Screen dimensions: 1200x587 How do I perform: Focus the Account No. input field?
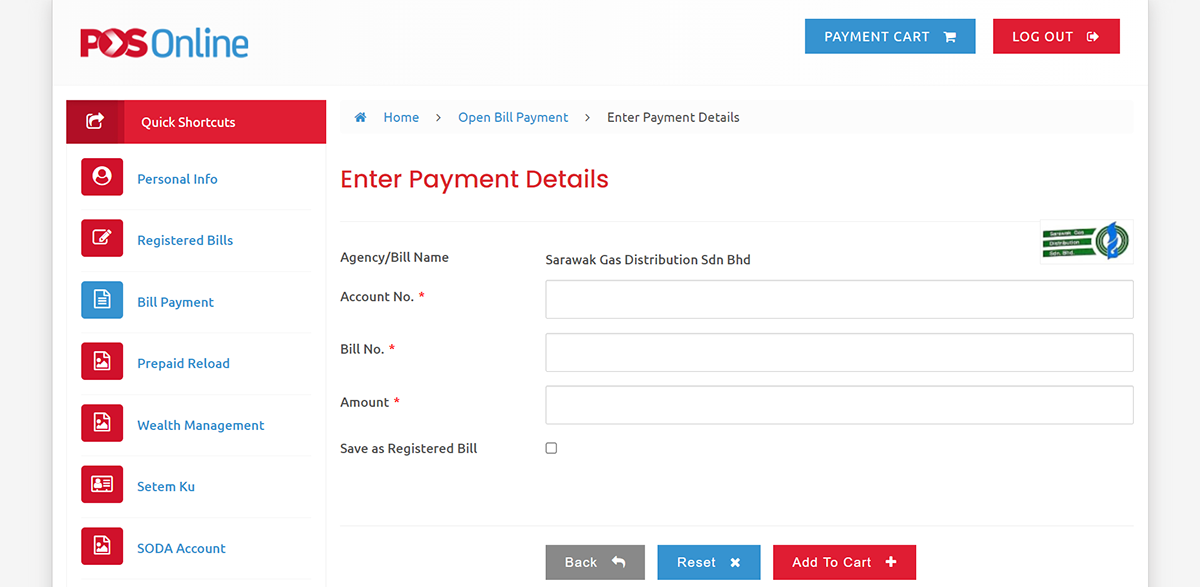(x=839, y=299)
